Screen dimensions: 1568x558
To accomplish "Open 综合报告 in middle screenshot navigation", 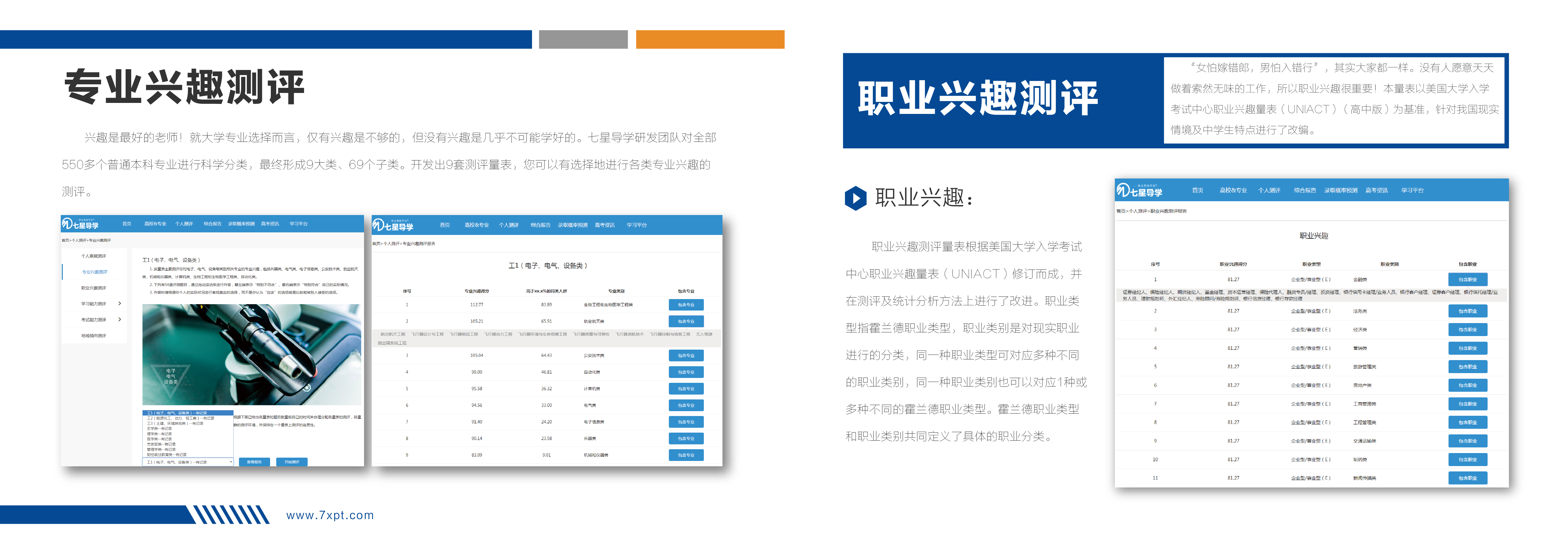I will click(x=540, y=225).
